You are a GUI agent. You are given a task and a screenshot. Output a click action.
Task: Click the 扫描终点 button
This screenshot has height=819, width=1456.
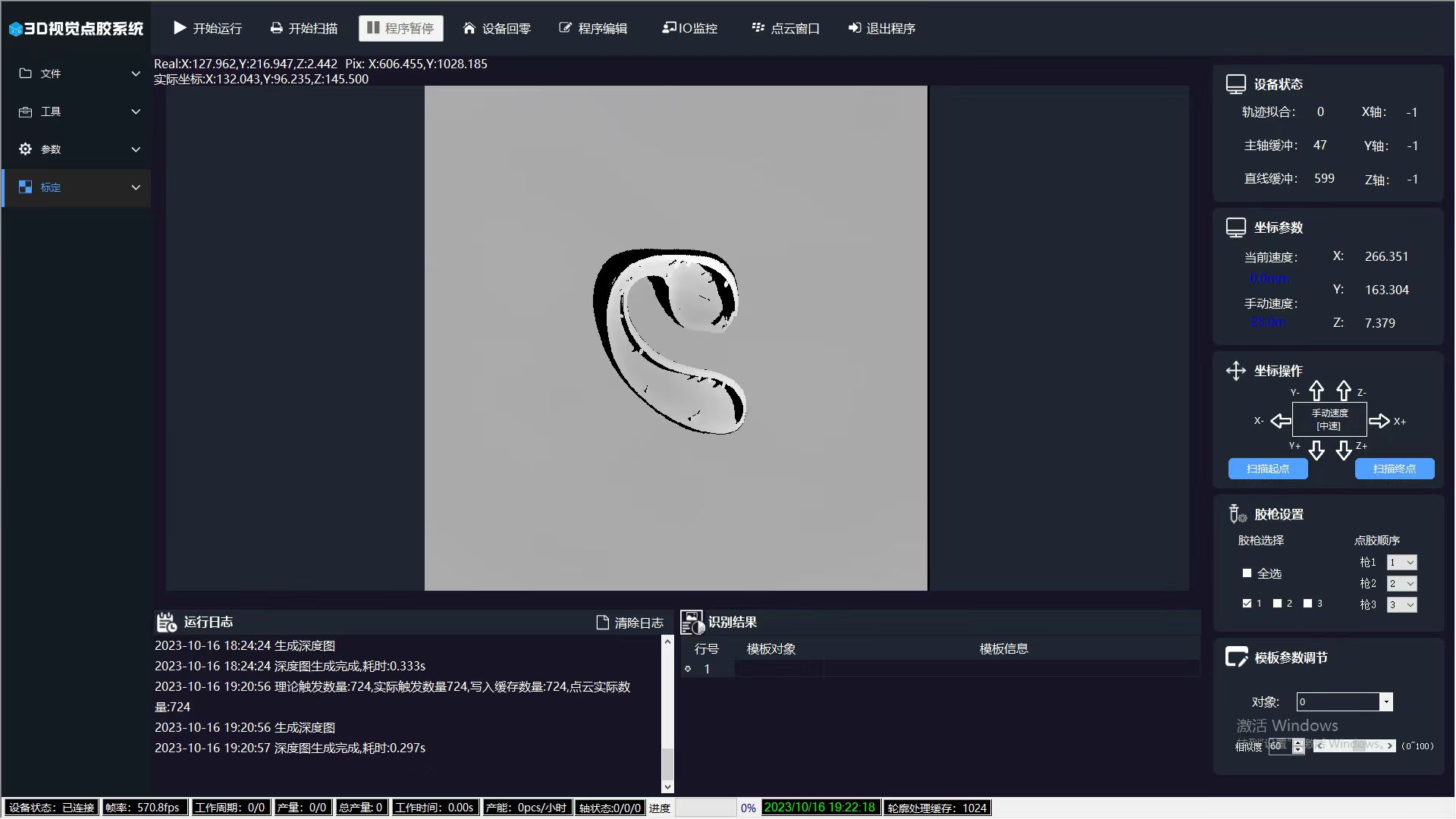[x=1395, y=469]
